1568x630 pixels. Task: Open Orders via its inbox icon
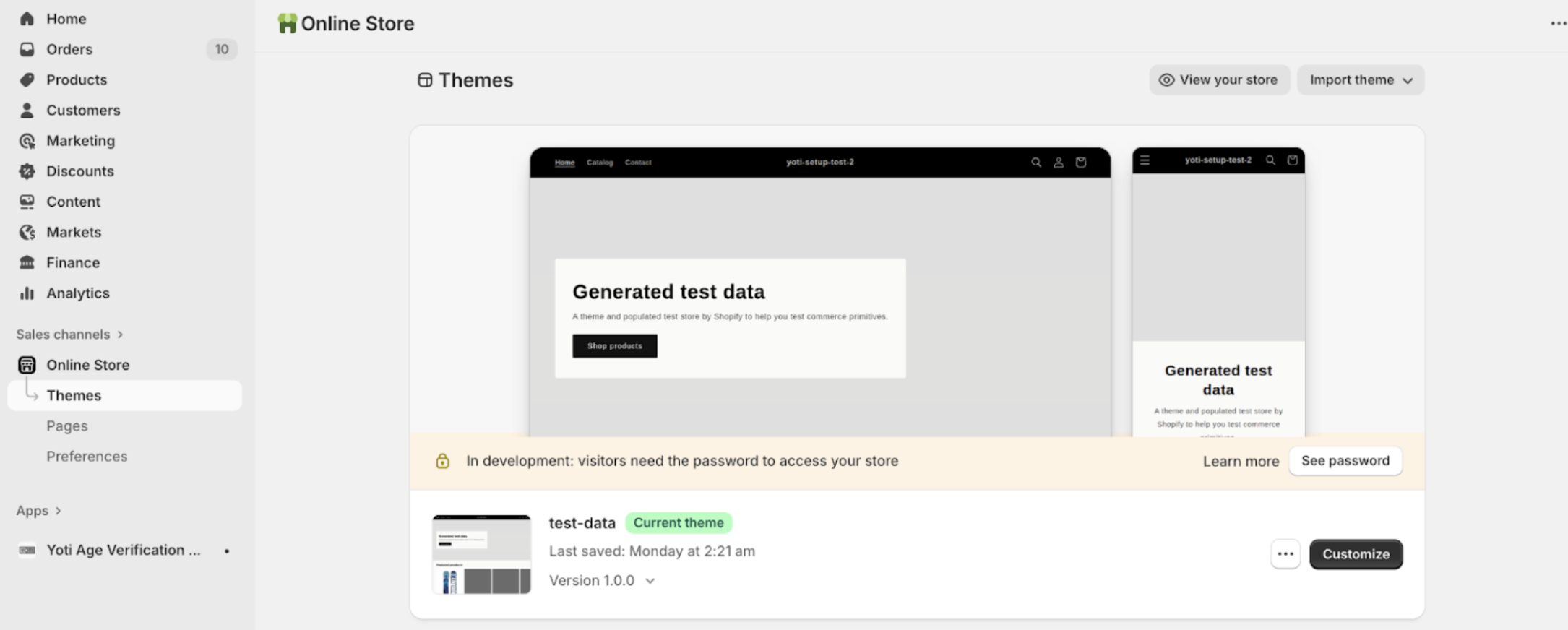[x=27, y=49]
